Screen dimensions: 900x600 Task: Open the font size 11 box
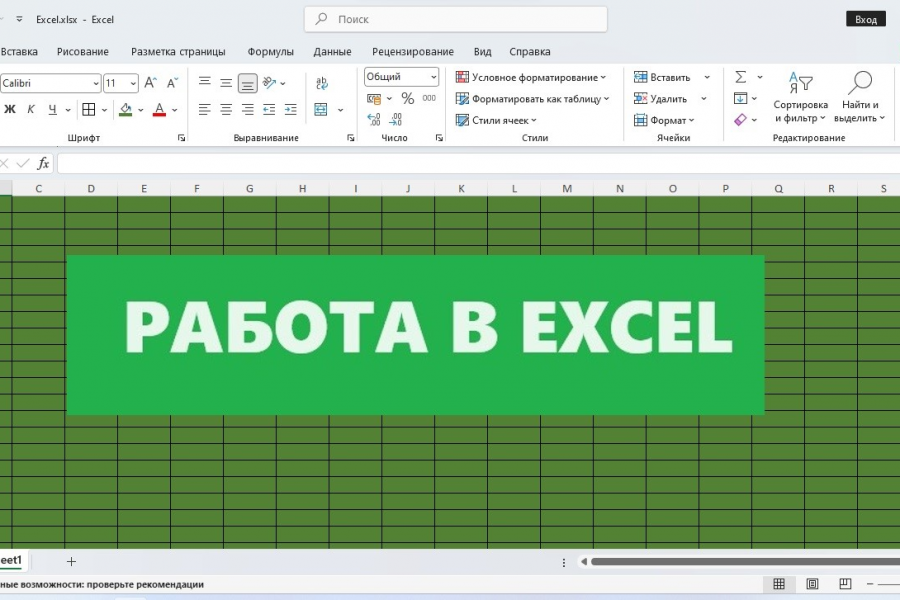(121, 83)
